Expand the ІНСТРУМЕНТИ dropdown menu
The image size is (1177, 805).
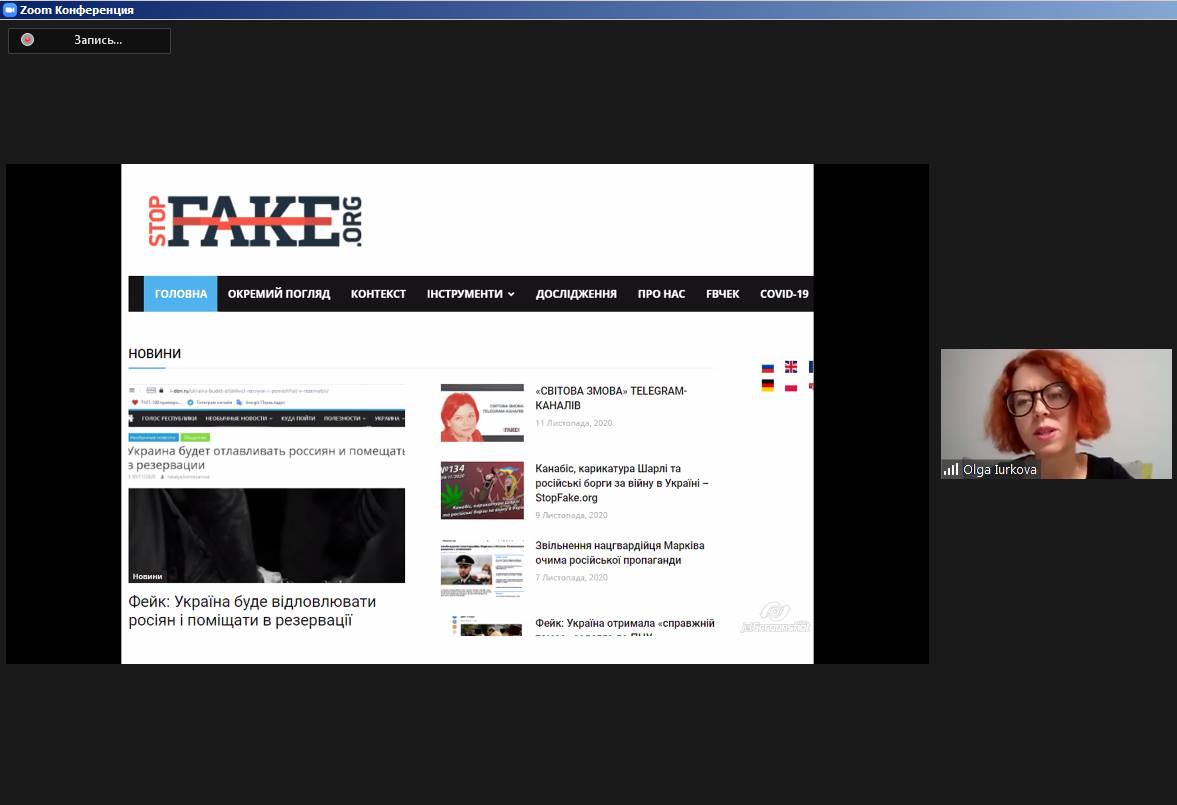470,294
